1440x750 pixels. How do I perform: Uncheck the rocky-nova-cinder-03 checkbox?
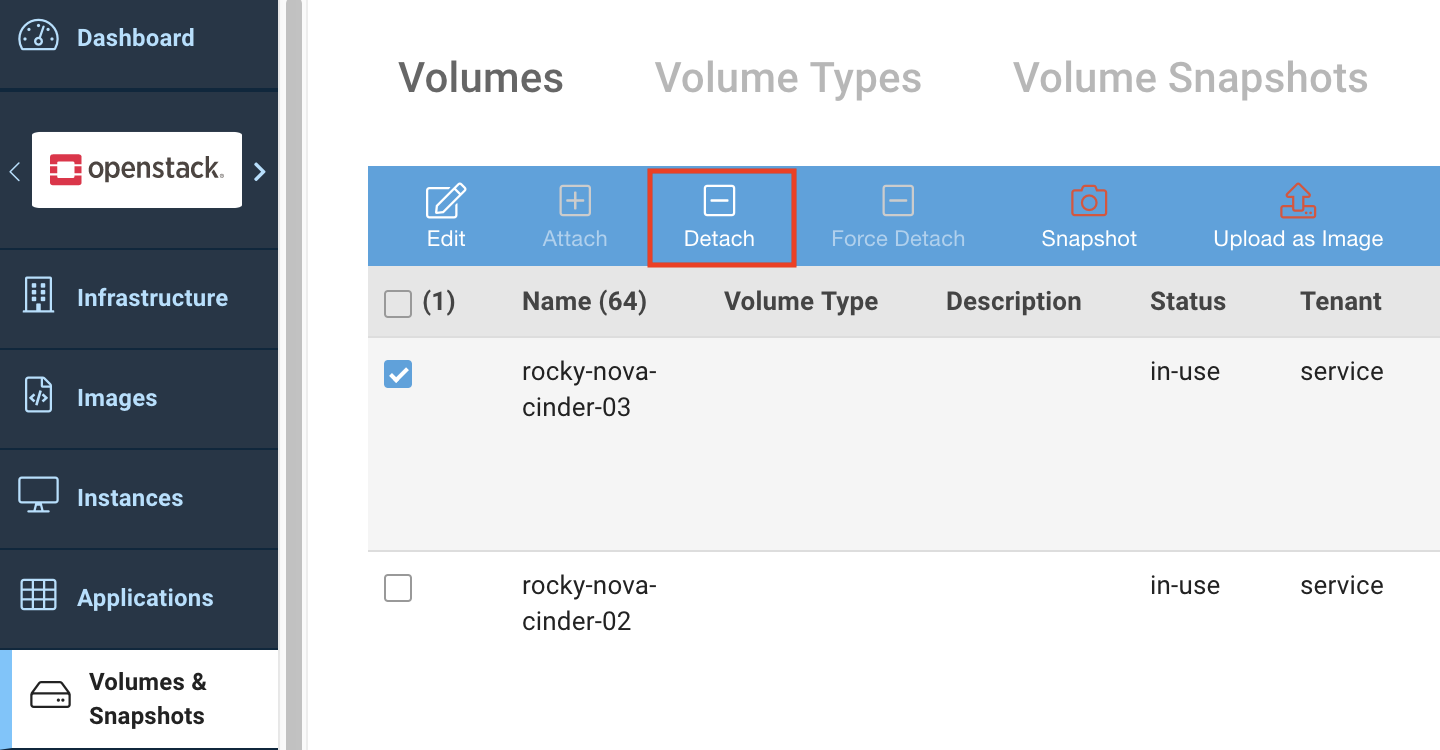click(398, 374)
